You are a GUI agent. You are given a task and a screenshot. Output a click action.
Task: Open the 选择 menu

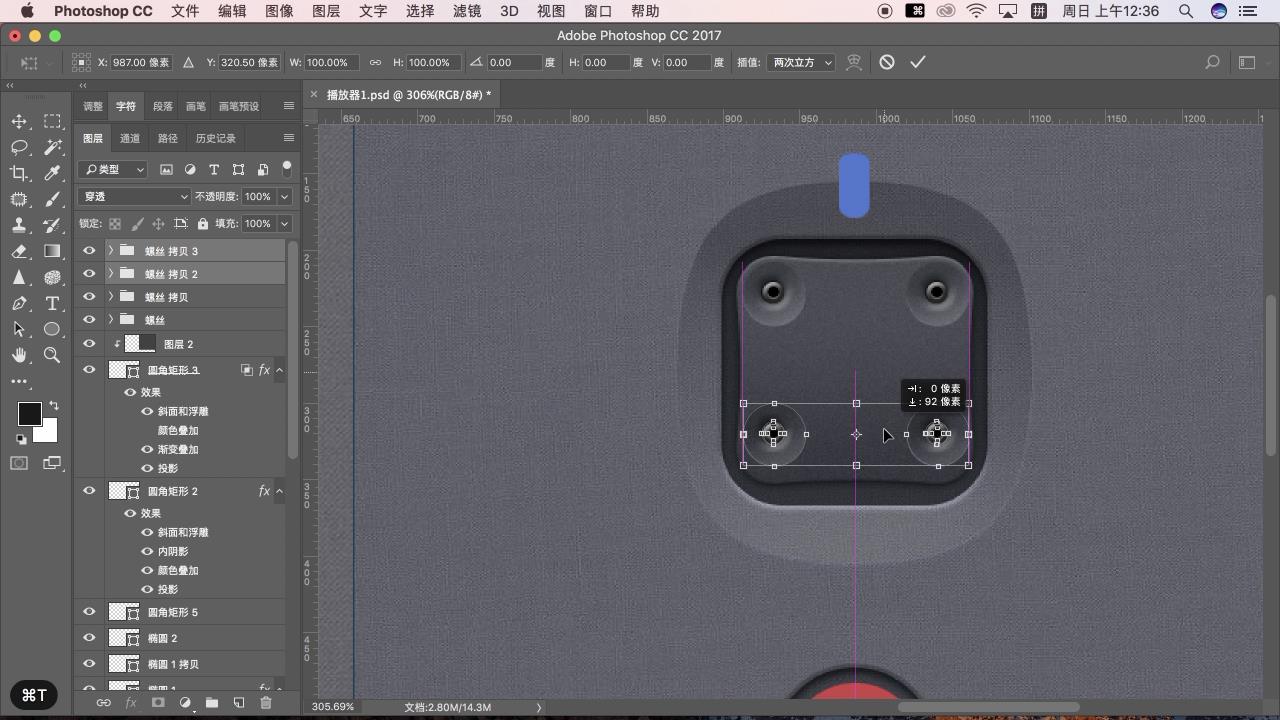(x=420, y=11)
